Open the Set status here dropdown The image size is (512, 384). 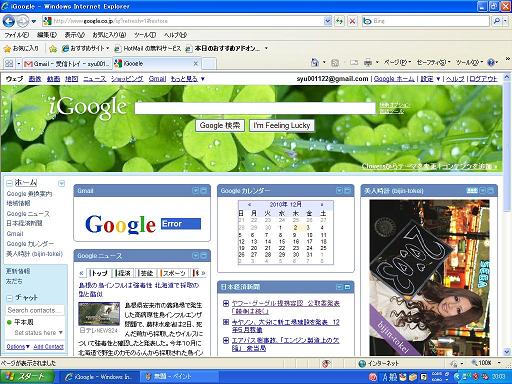point(38,333)
